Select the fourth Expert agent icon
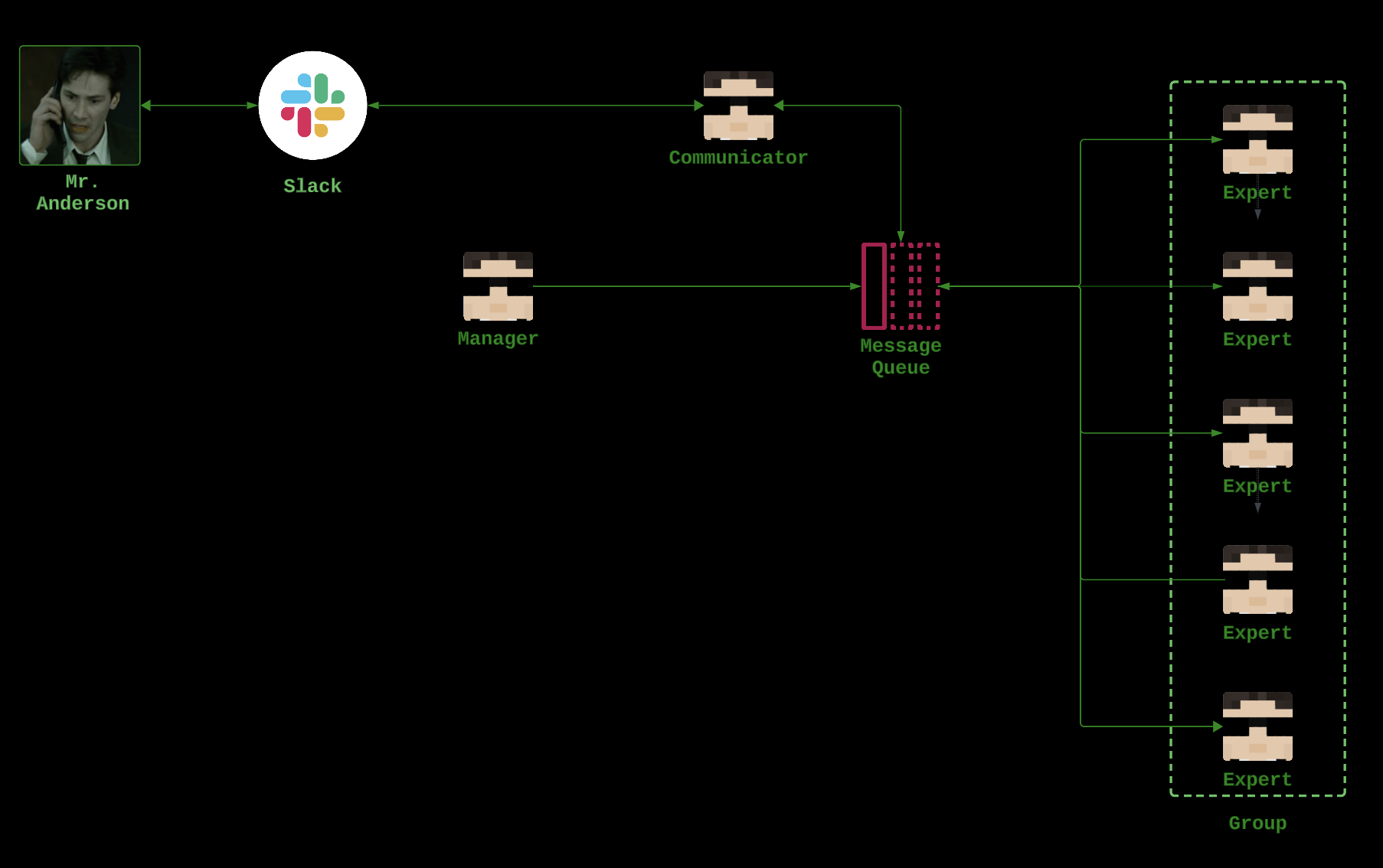The width and height of the screenshot is (1383, 868). click(1257, 579)
